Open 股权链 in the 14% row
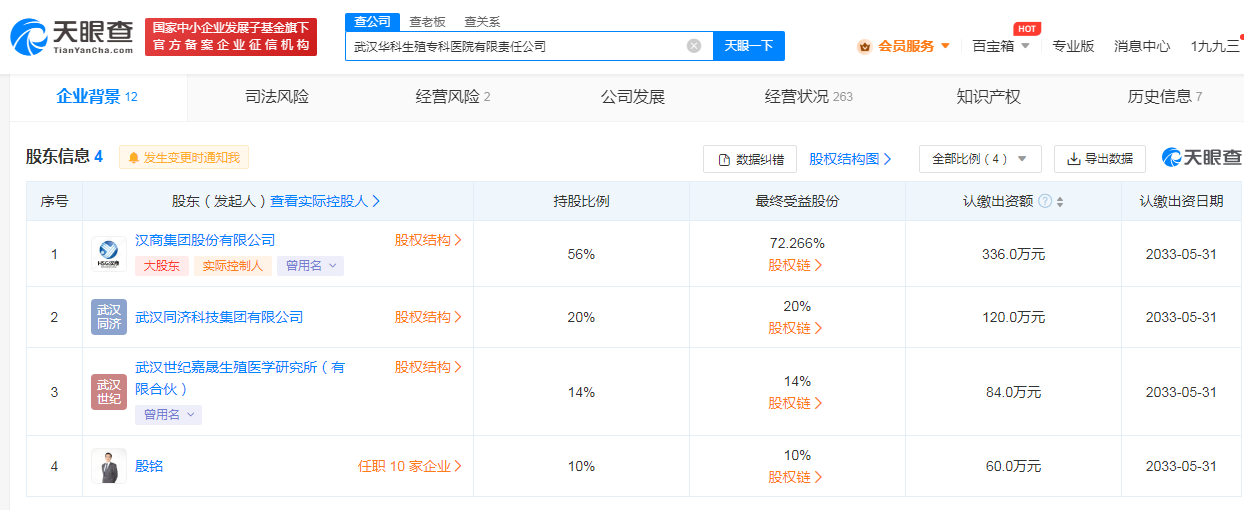1244x510 pixels. (796, 403)
